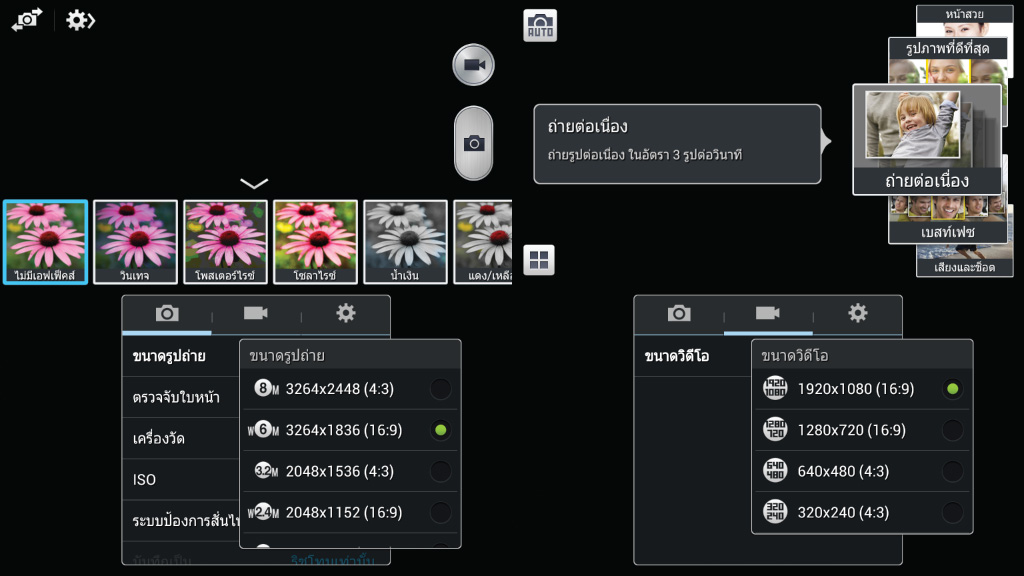Open the grid view mode icon
This screenshot has width=1024, height=576.
tap(539, 260)
